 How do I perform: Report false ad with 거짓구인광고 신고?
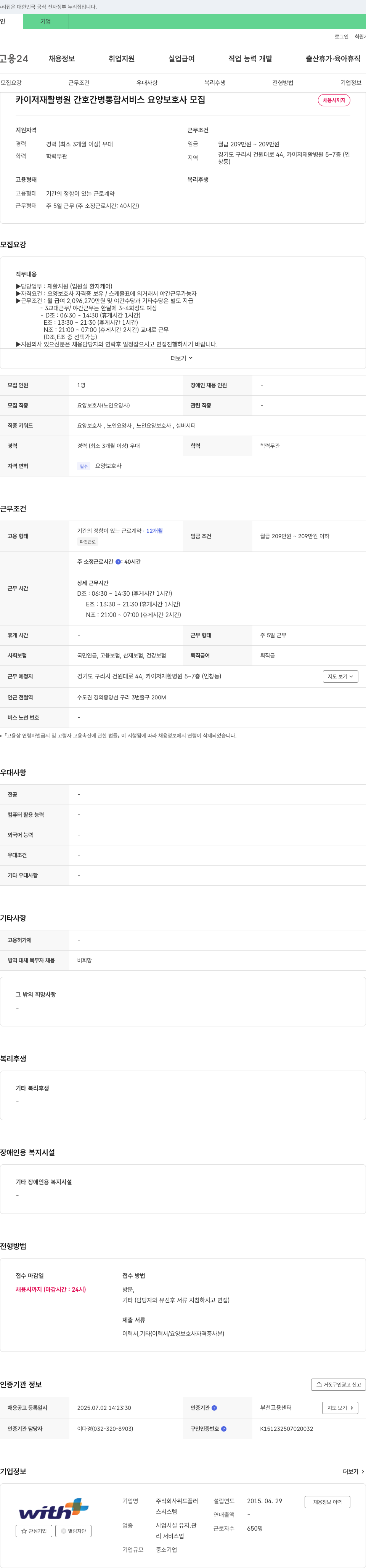338,1384
